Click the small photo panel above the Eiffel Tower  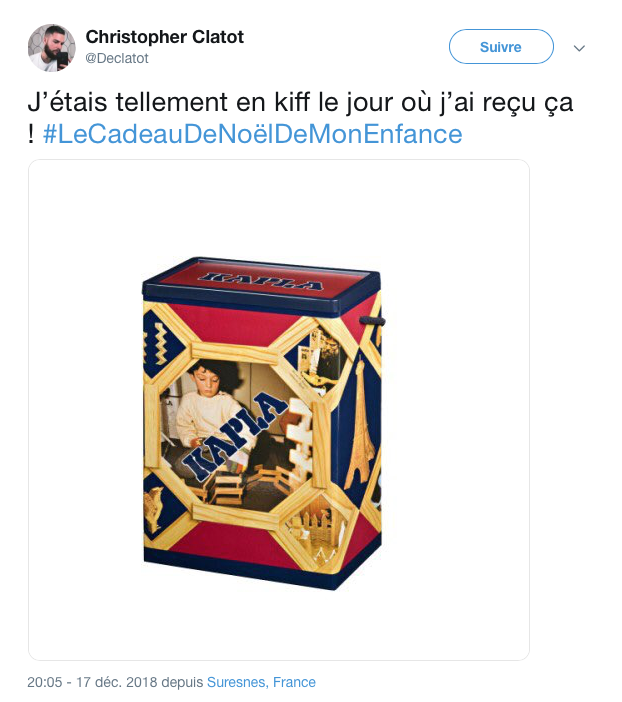(x=320, y=355)
